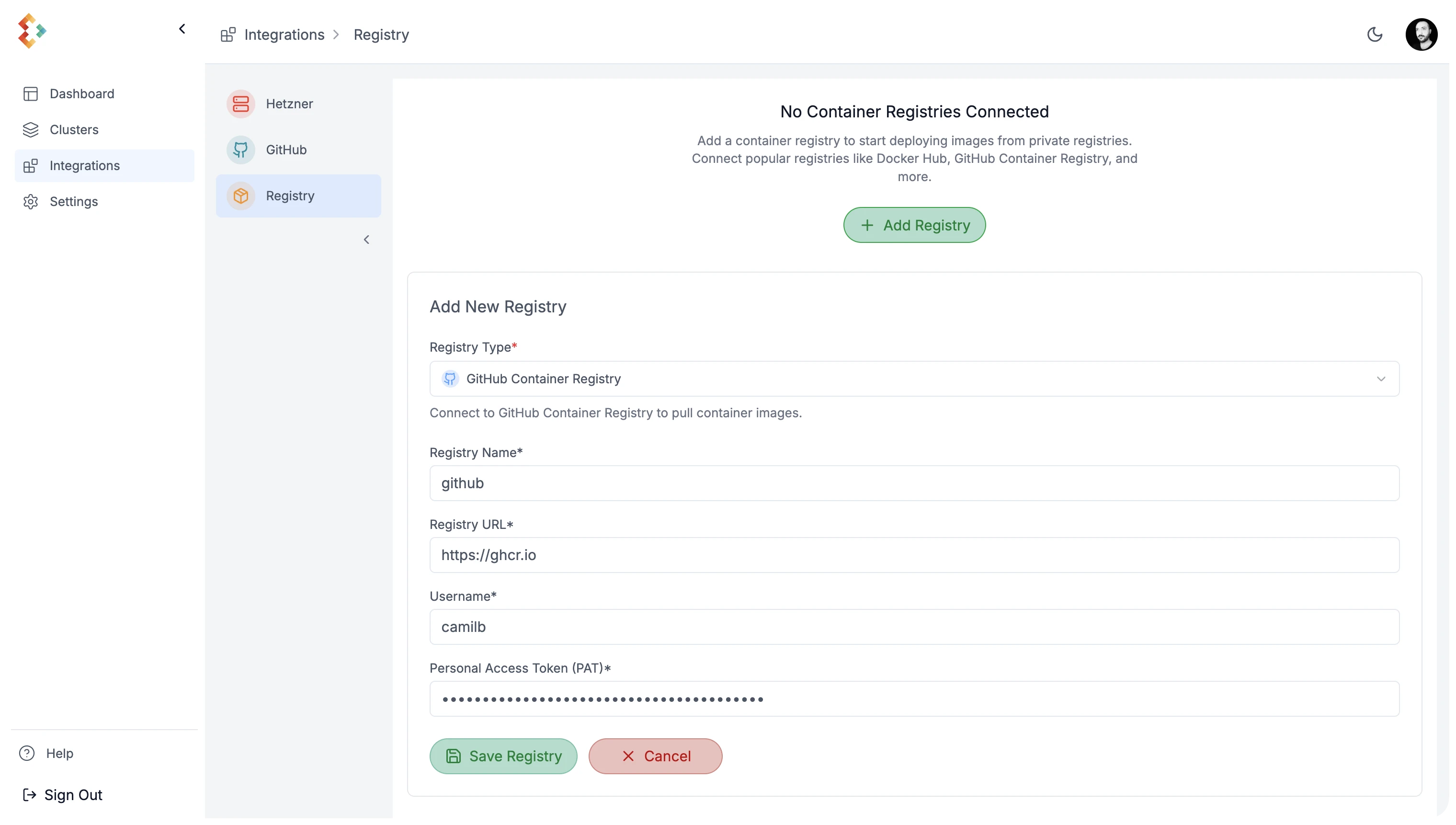Click the Clusters layers icon

point(31,130)
